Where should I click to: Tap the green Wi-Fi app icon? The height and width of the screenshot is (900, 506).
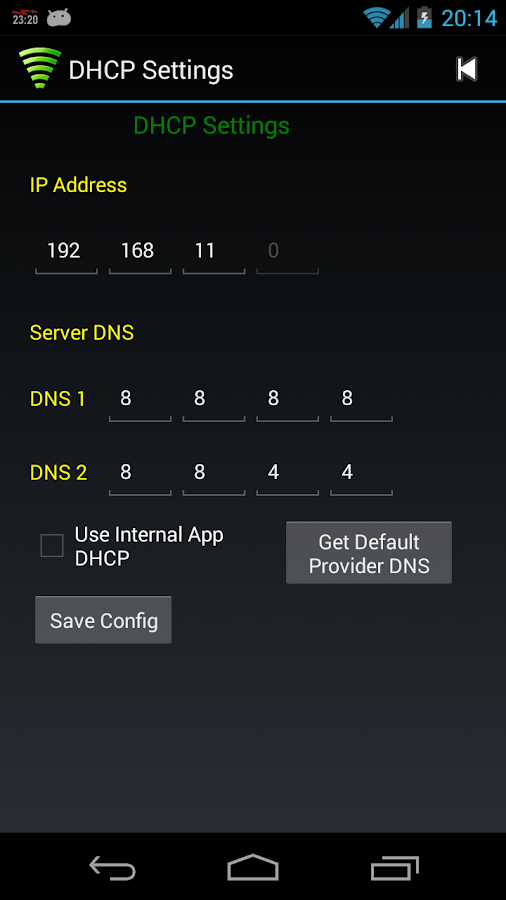40,68
